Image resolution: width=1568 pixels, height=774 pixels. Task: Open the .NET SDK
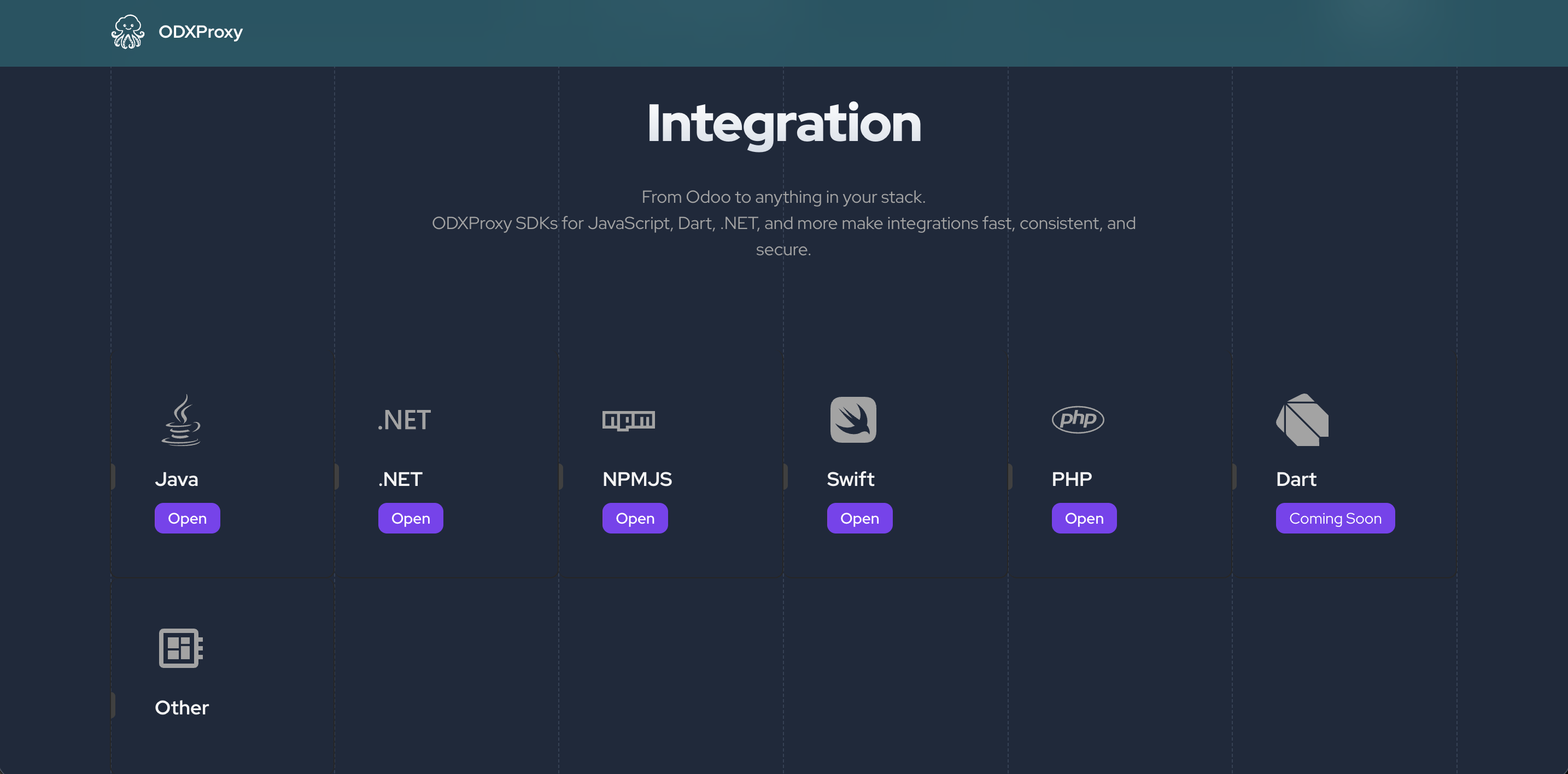click(x=410, y=518)
